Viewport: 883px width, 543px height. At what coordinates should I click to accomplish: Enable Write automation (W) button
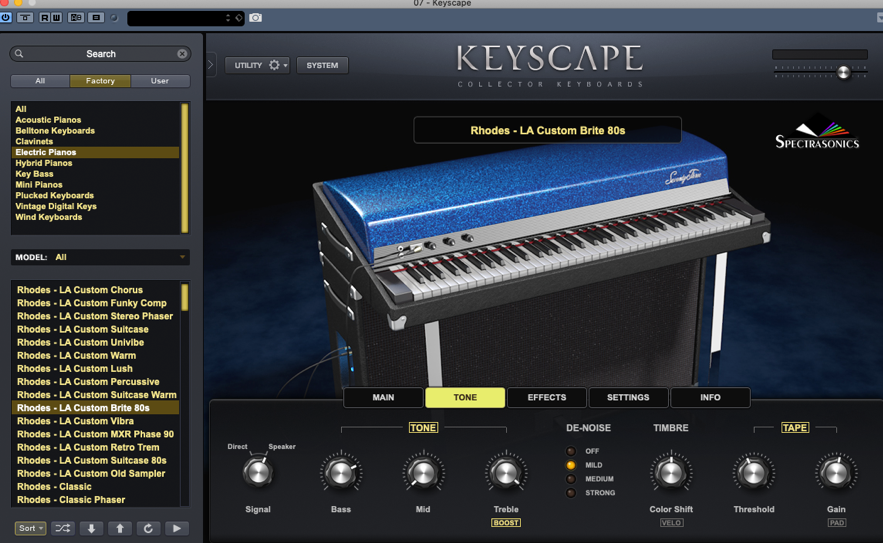pos(56,17)
